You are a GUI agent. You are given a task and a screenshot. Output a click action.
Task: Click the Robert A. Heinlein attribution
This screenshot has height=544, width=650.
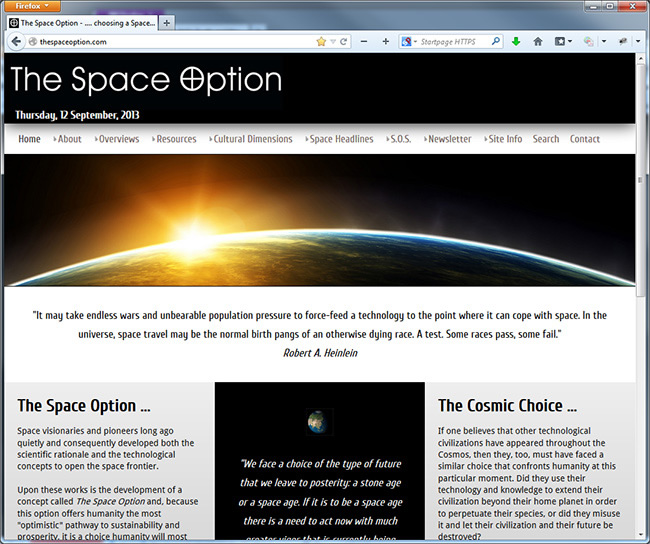pos(320,353)
